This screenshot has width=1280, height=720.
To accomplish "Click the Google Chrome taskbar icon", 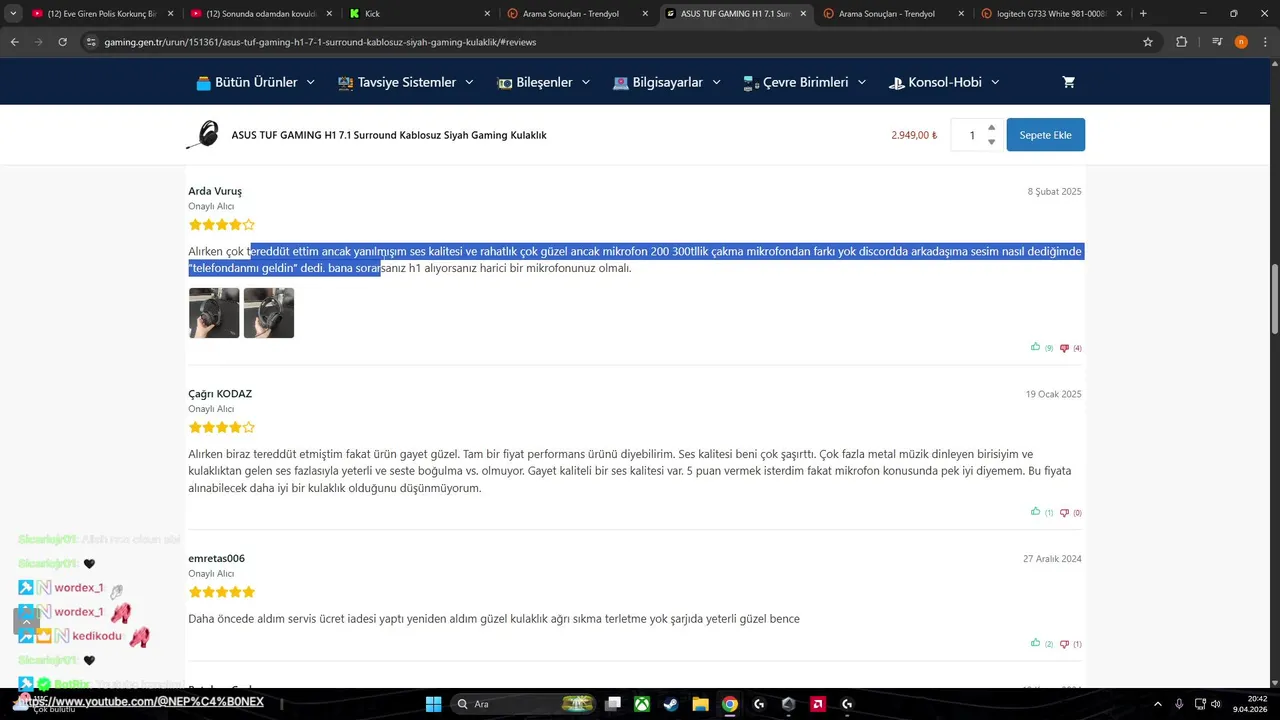I will click(x=730, y=704).
